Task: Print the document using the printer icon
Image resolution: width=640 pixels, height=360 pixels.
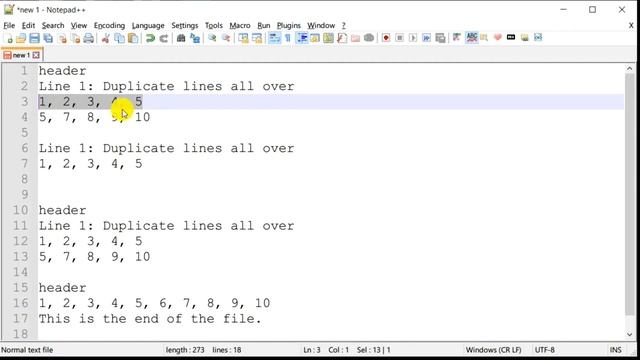Action: pyautogui.click(x=89, y=38)
